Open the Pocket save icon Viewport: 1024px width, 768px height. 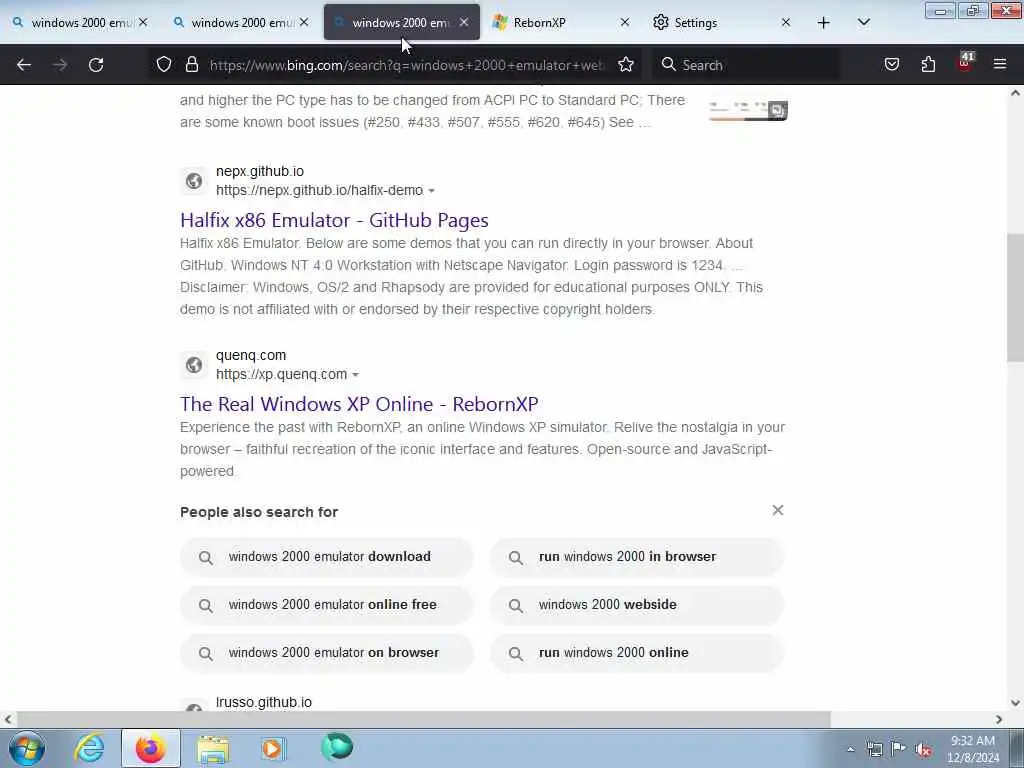[x=891, y=64]
